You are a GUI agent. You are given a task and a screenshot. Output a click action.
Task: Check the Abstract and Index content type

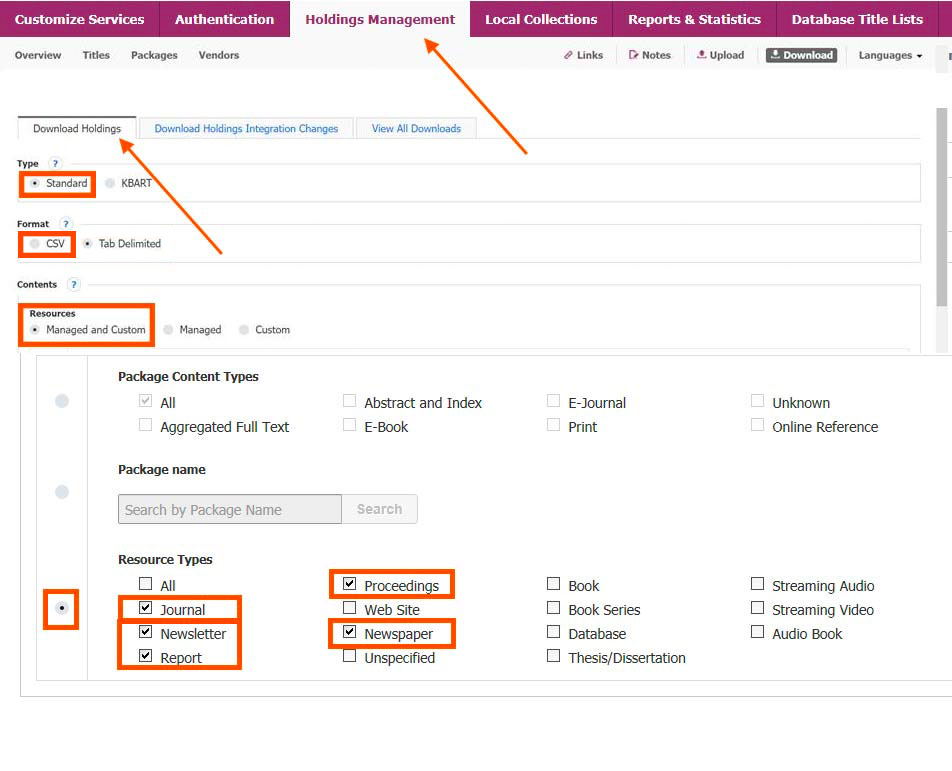point(349,401)
